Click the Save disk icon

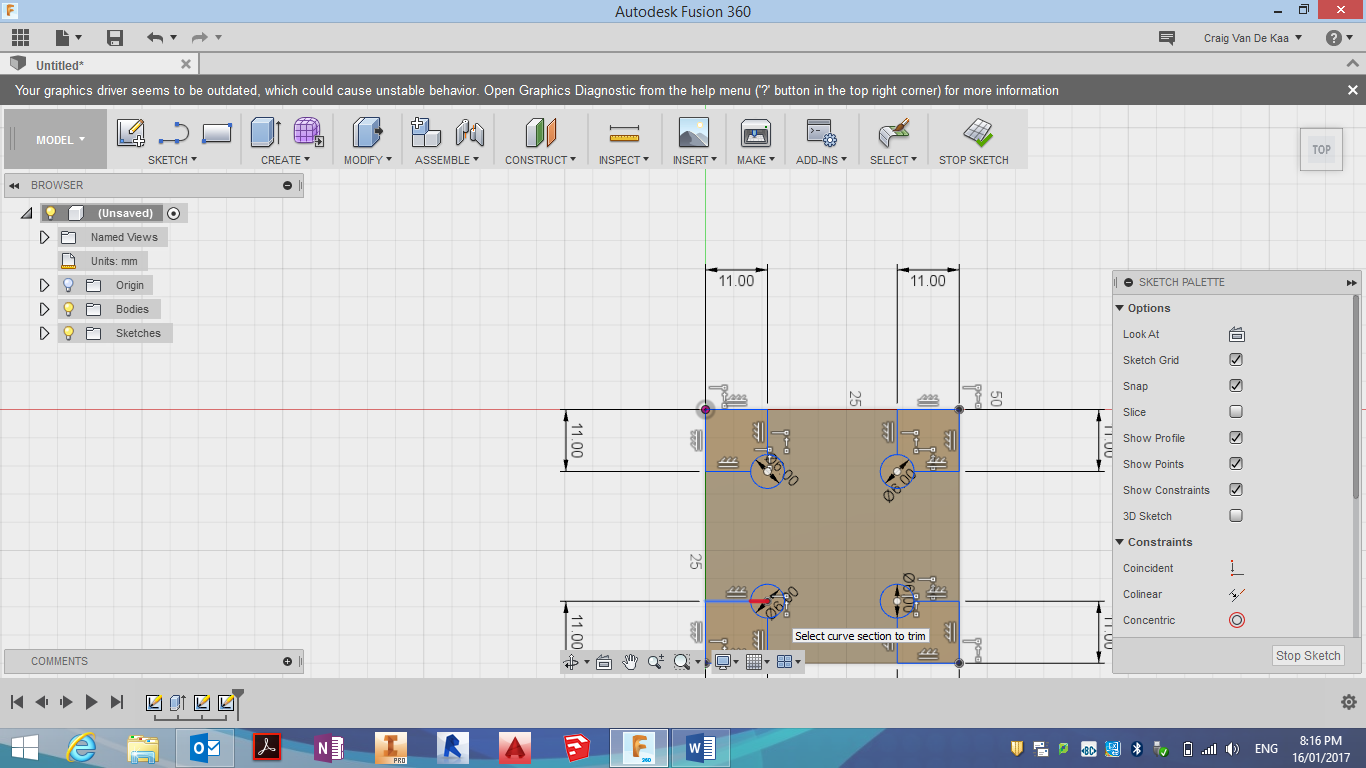[x=115, y=38]
